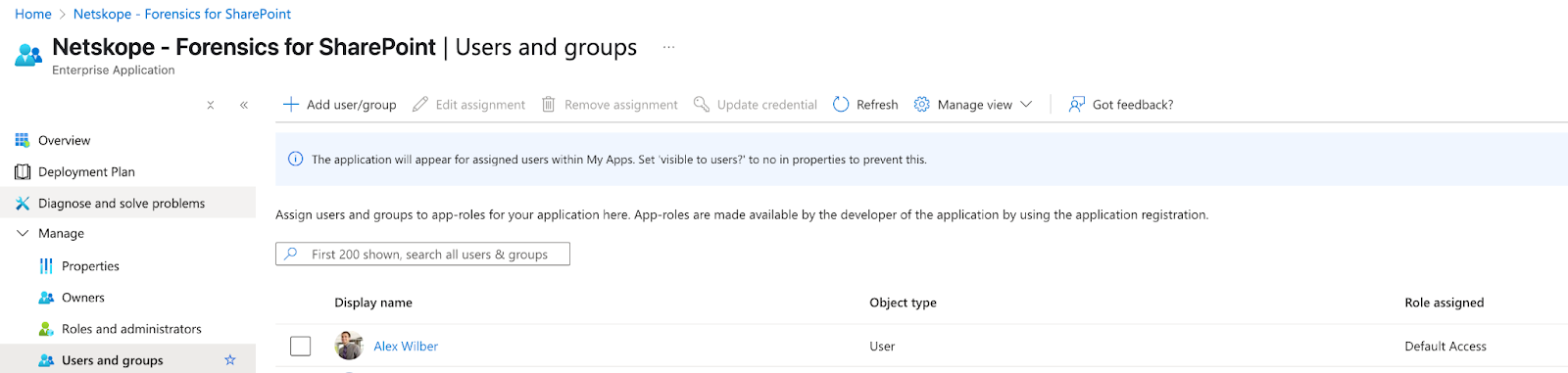
Task: Go to Home breadcrumb link
Action: tap(33, 14)
